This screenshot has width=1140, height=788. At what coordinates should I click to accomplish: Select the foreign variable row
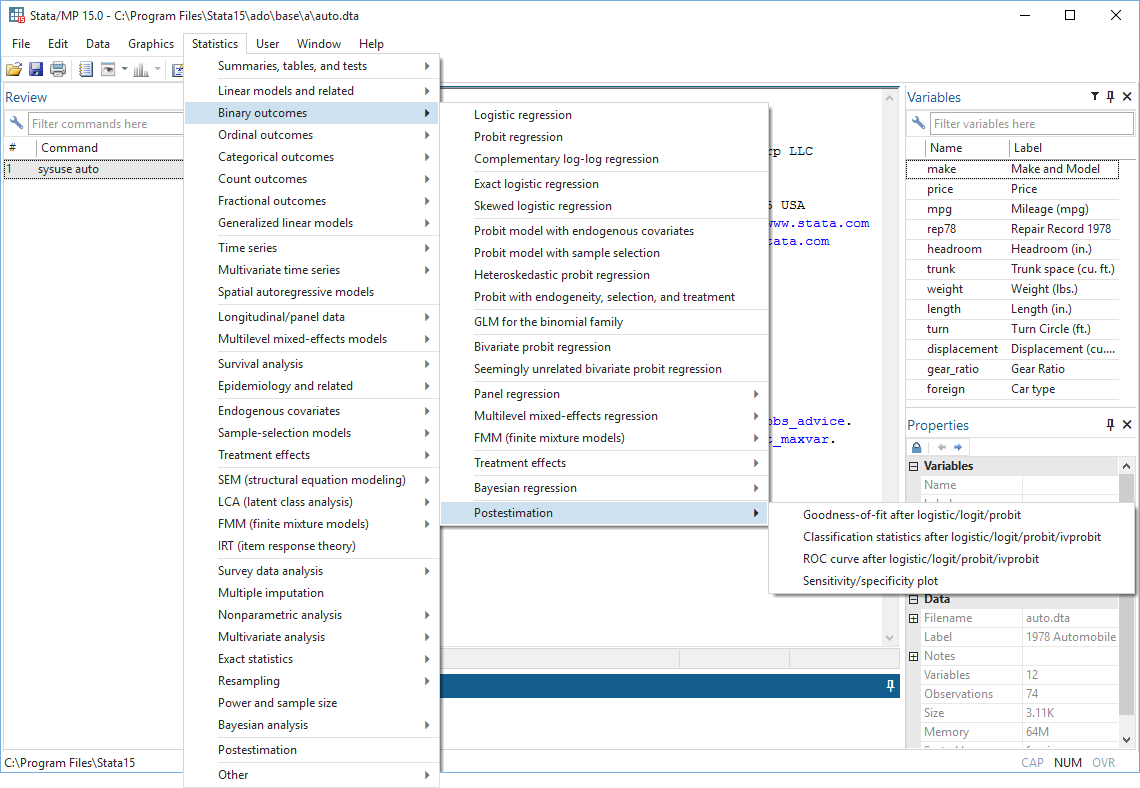[1012, 389]
